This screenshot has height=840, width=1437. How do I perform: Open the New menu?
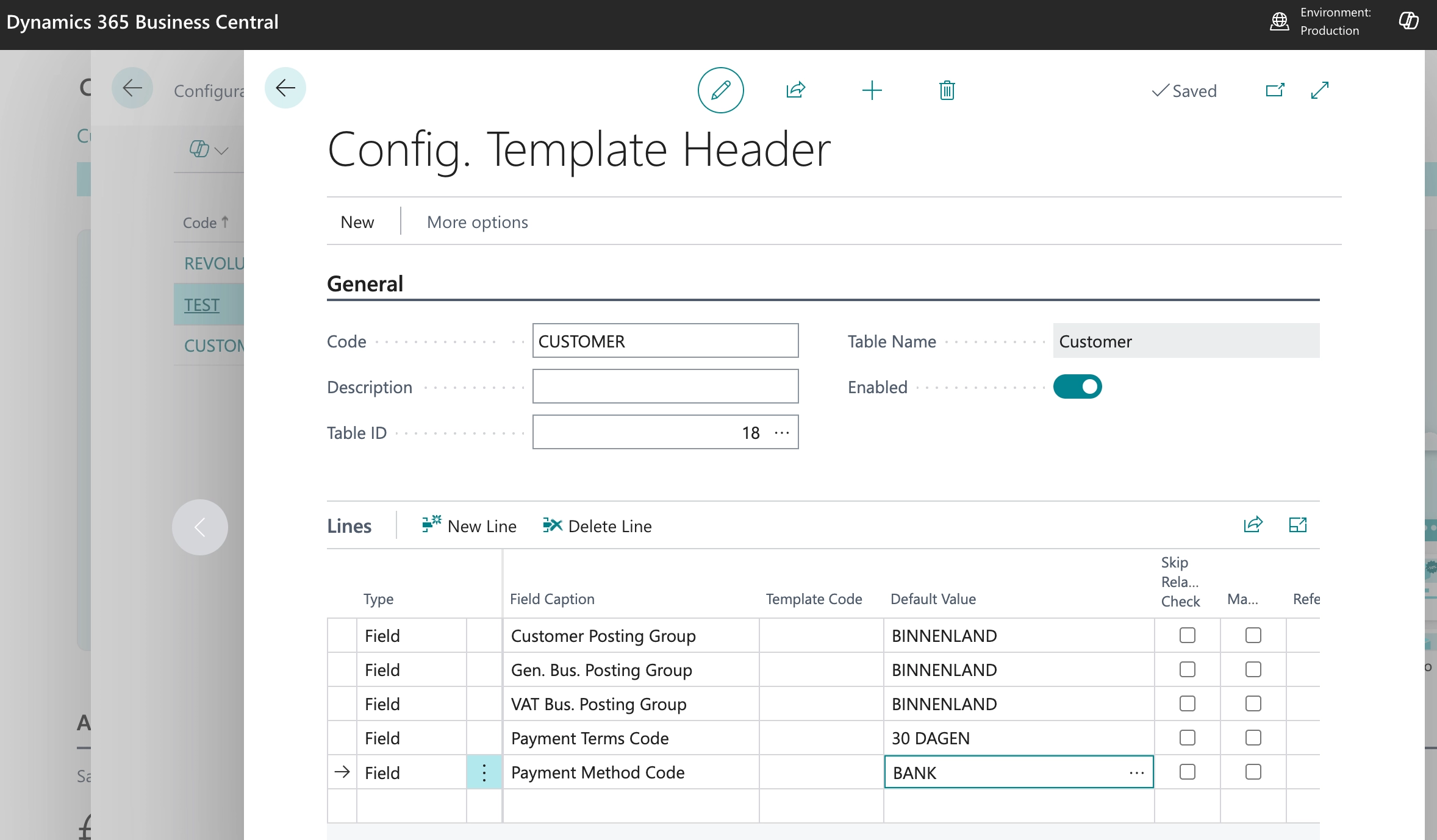(357, 222)
